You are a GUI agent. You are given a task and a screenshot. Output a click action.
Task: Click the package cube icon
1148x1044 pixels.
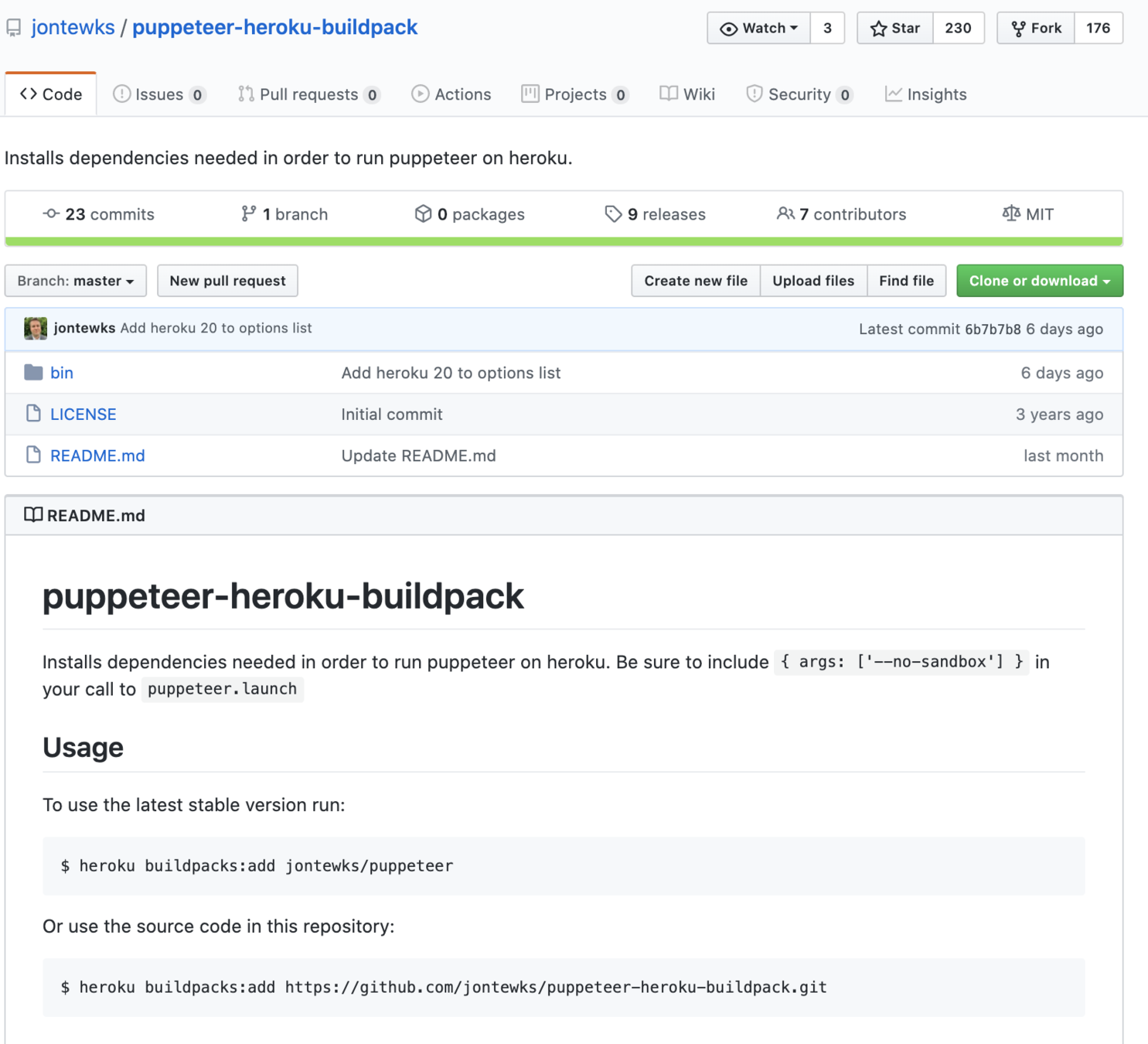(x=423, y=213)
